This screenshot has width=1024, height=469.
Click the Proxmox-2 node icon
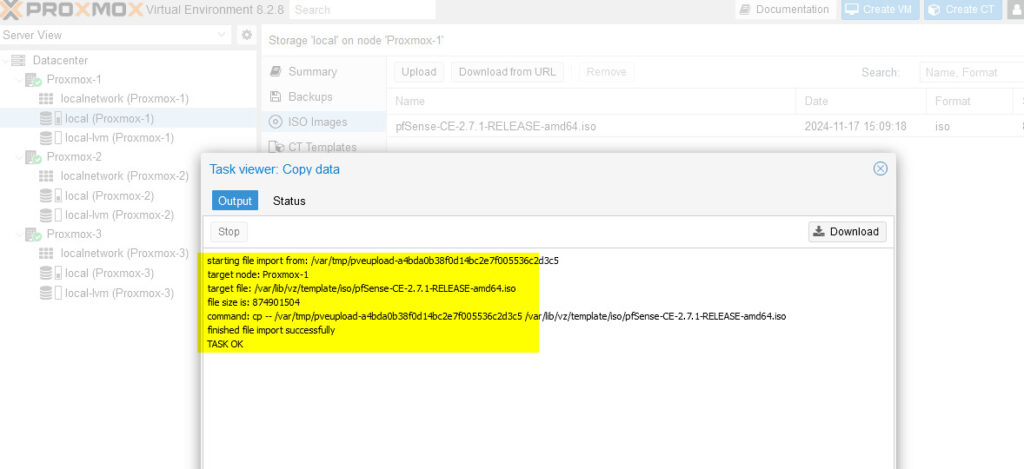pyautogui.click(x=33, y=157)
